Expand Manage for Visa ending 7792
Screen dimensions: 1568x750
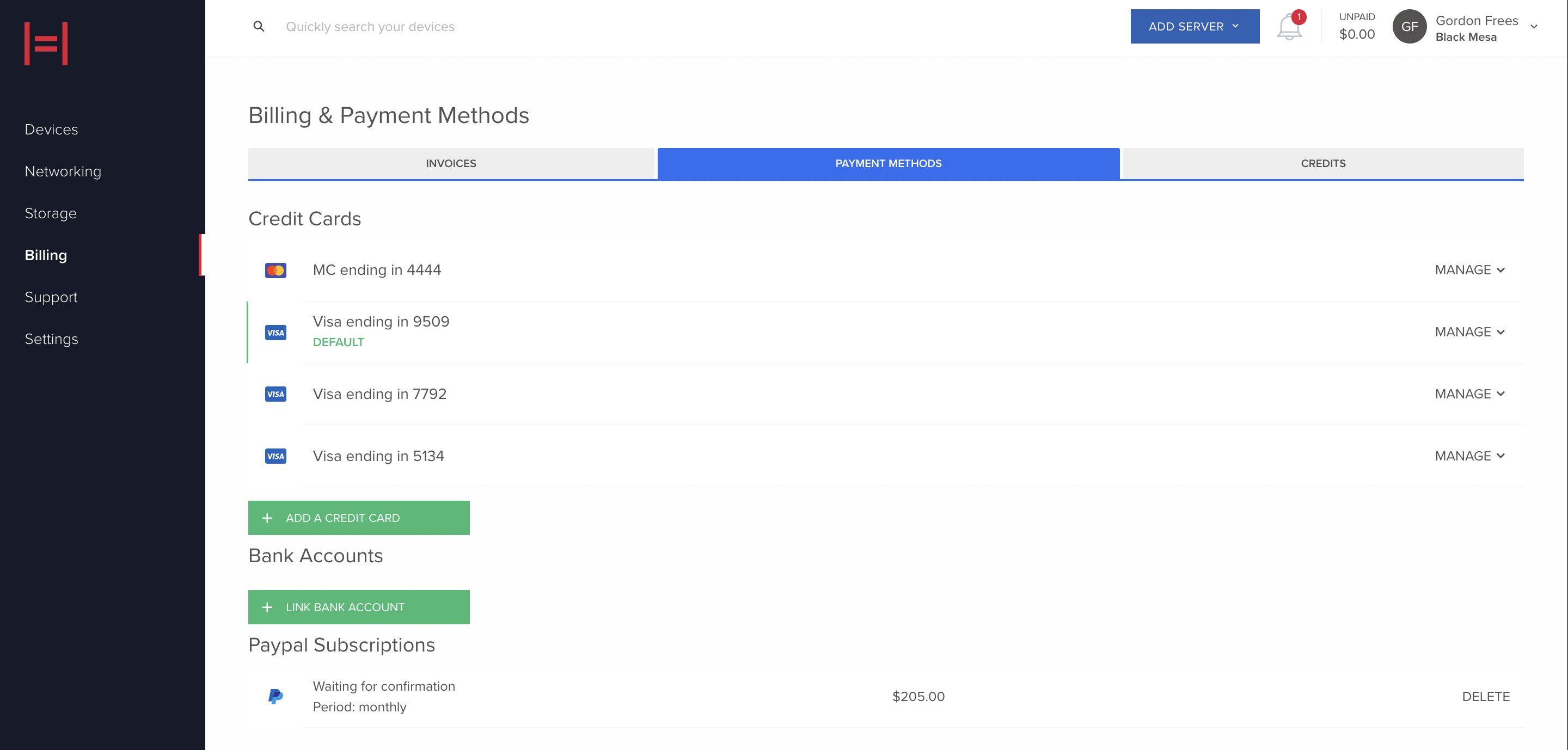(1469, 394)
